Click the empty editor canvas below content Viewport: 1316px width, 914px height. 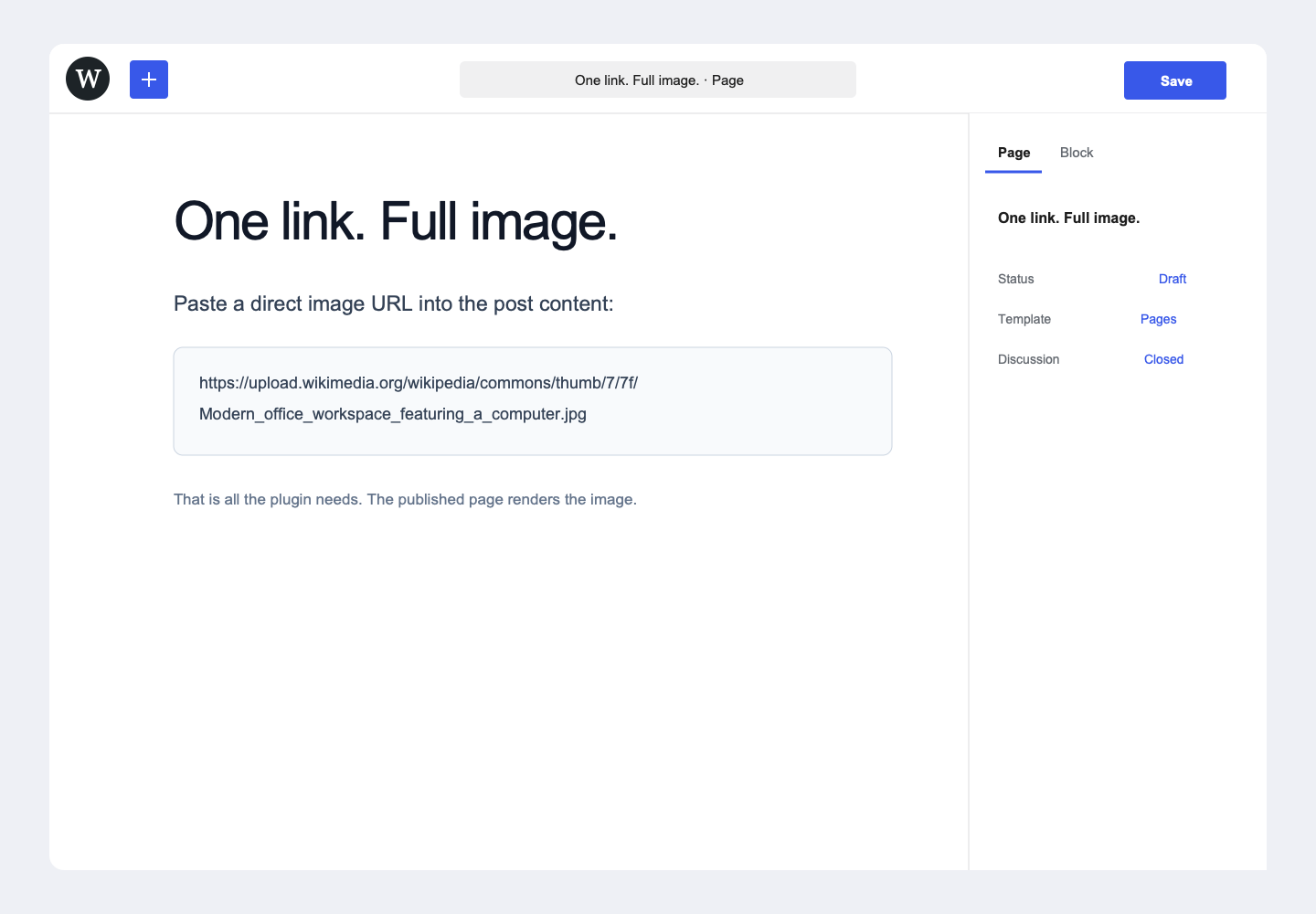[509, 695]
